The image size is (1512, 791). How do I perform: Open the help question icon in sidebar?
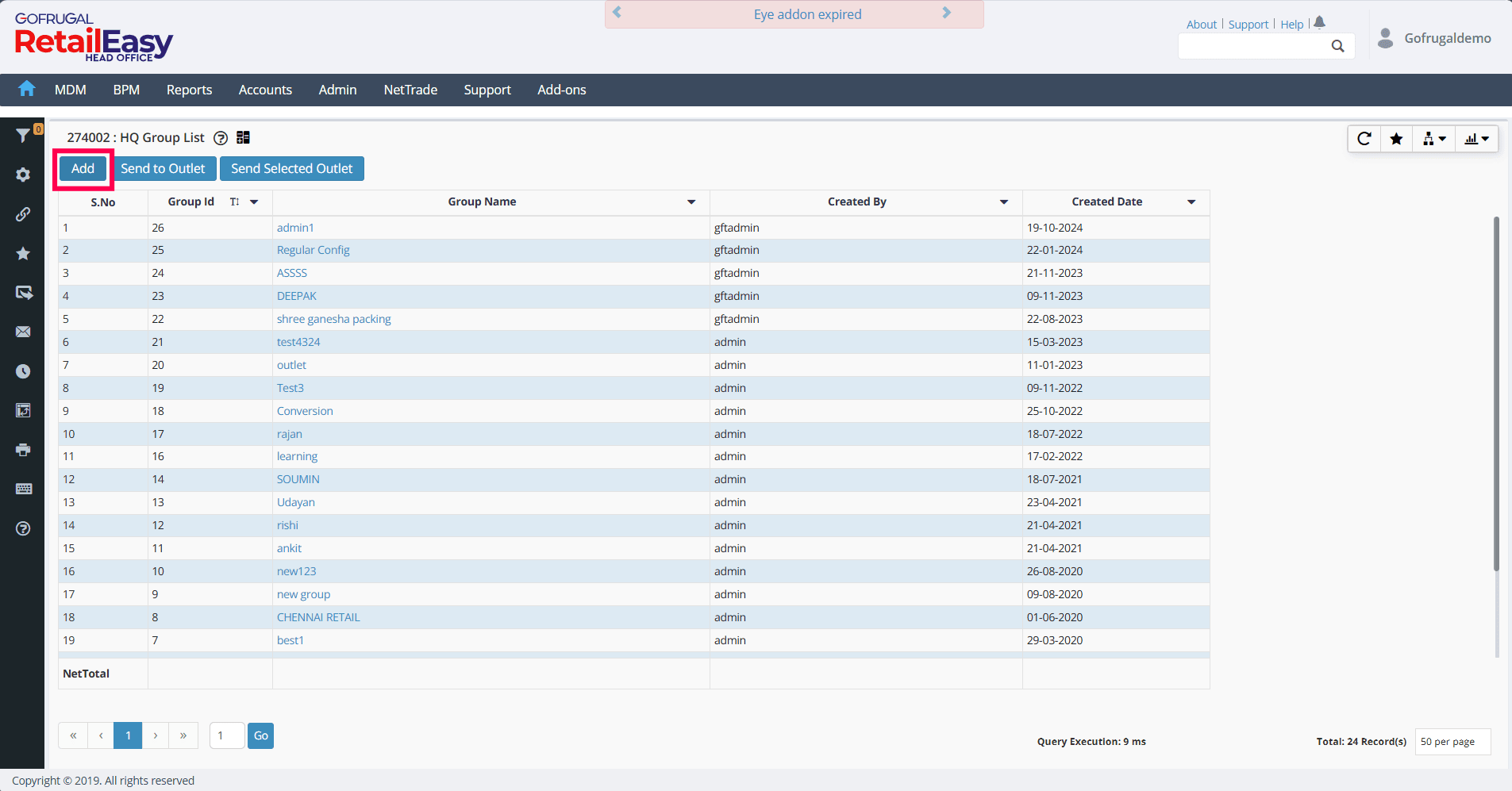pyautogui.click(x=23, y=528)
